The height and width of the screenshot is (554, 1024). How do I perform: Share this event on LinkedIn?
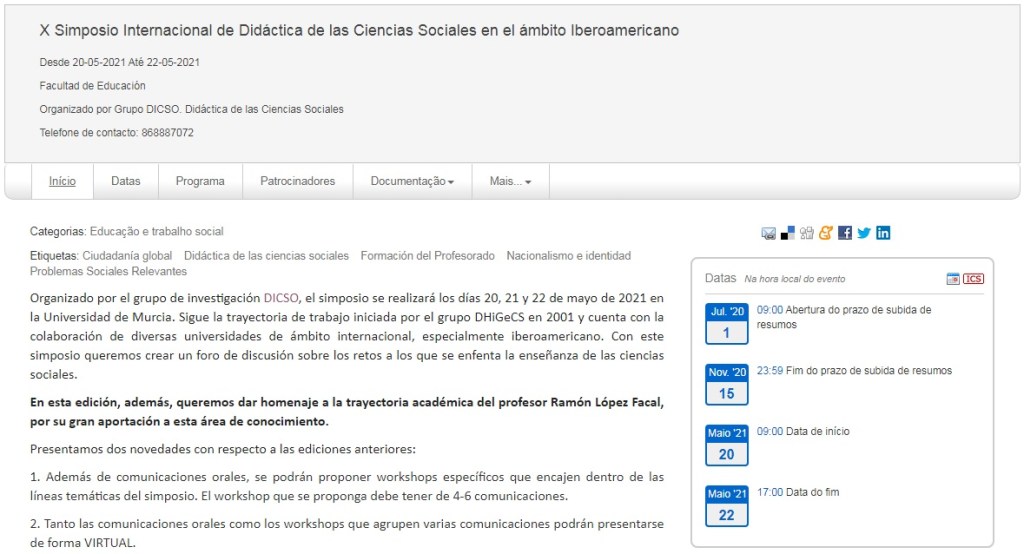pos(883,233)
